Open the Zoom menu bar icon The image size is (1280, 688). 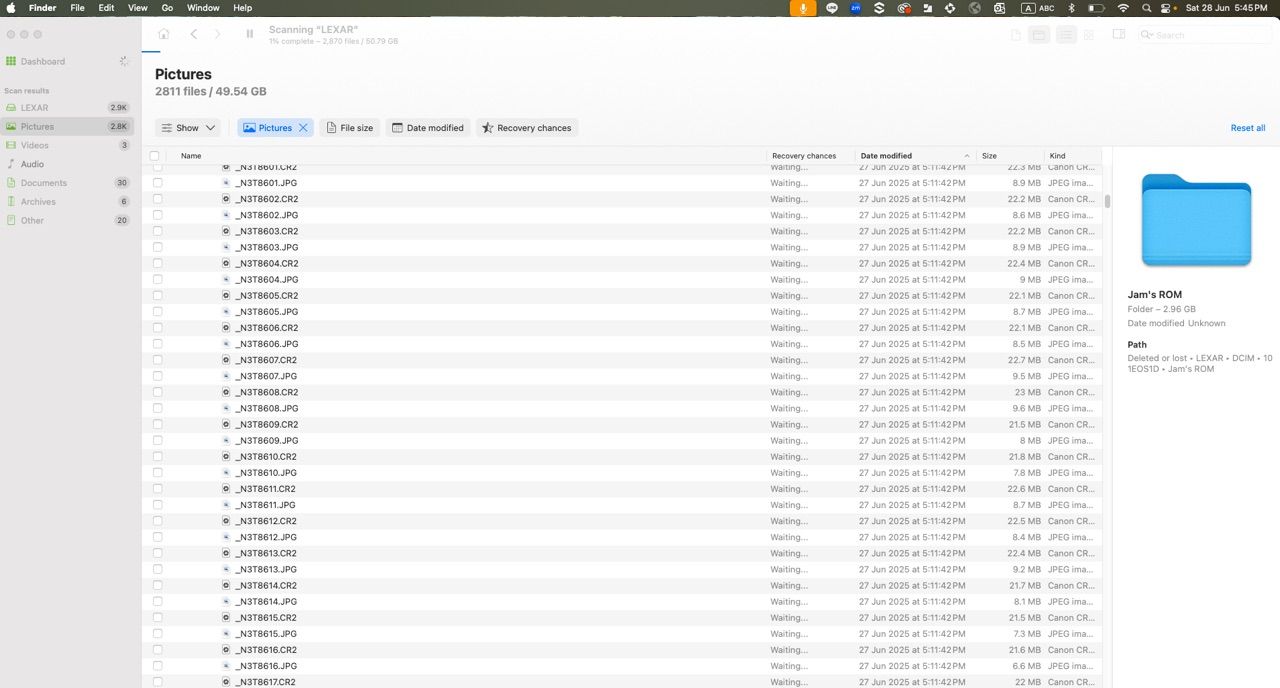tap(856, 8)
